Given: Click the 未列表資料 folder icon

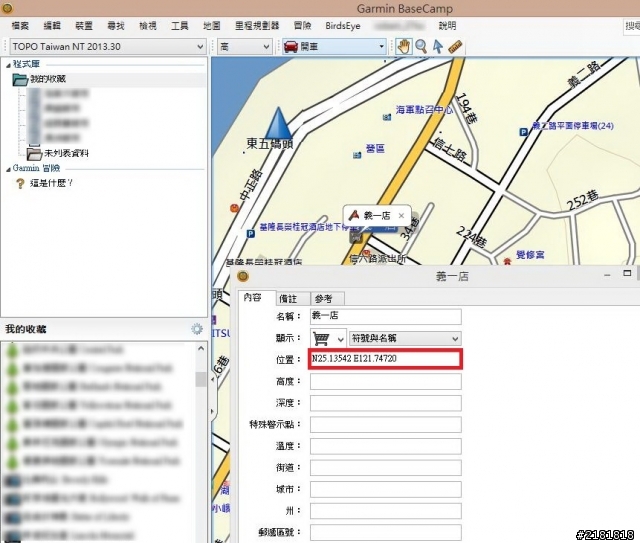Looking at the screenshot, I should pos(34,153).
